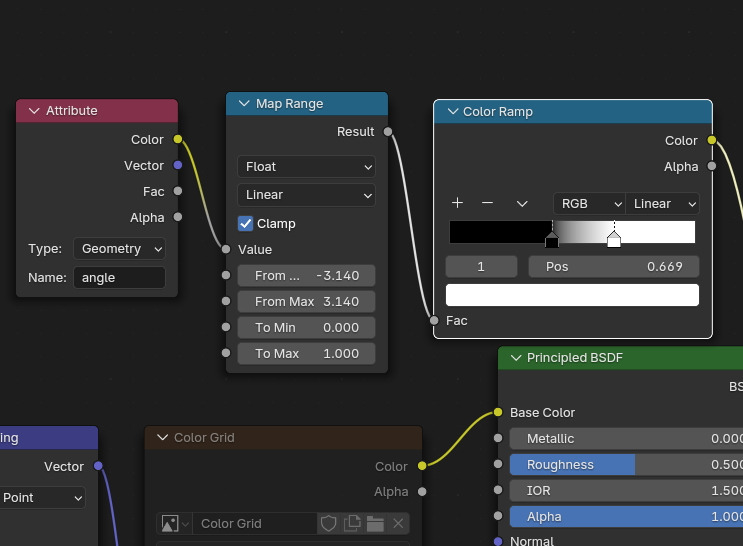Click the To Min 0.000 field
The height and width of the screenshot is (546, 743).
pos(307,328)
